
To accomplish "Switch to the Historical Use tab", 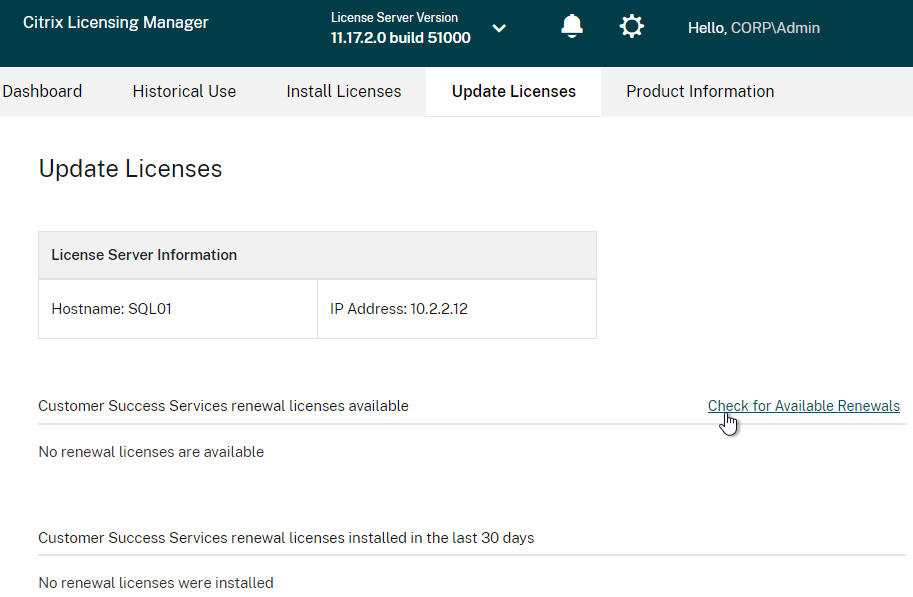I will pos(184,91).
